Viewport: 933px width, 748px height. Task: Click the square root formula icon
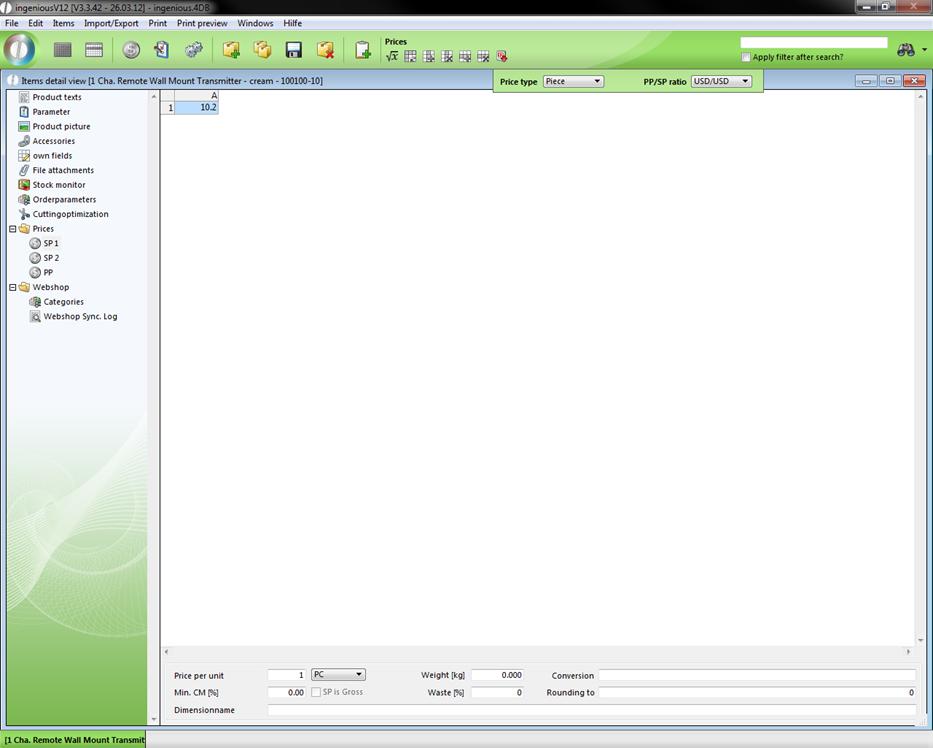tap(392, 57)
